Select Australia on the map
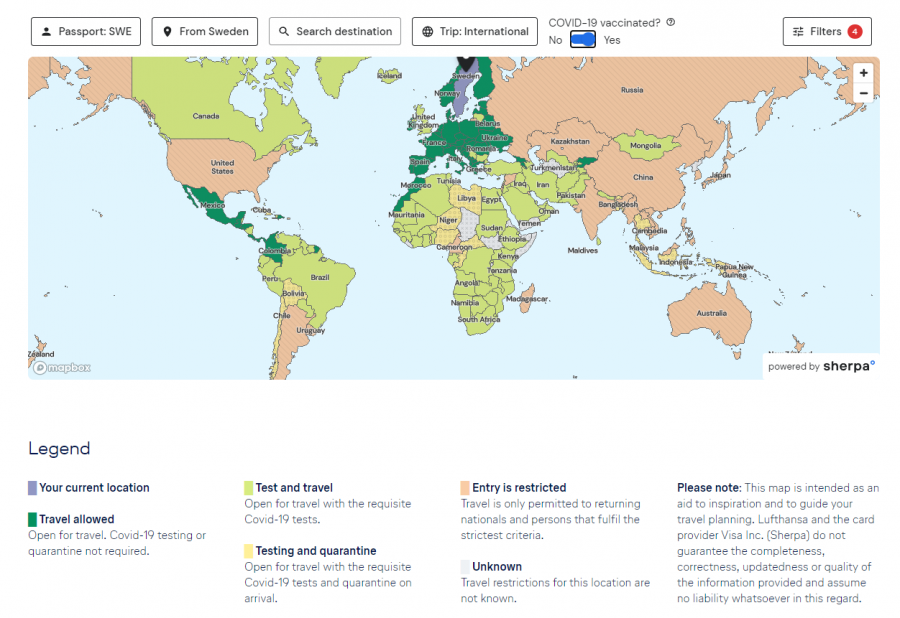The height and width of the screenshot is (618, 900). [x=711, y=313]
